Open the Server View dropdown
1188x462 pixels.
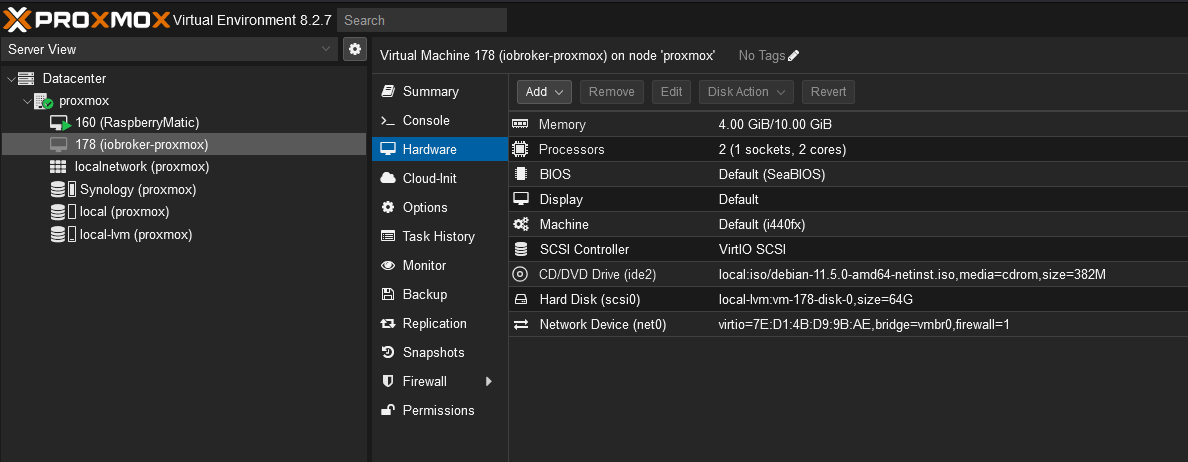click(x=170, y=49)
